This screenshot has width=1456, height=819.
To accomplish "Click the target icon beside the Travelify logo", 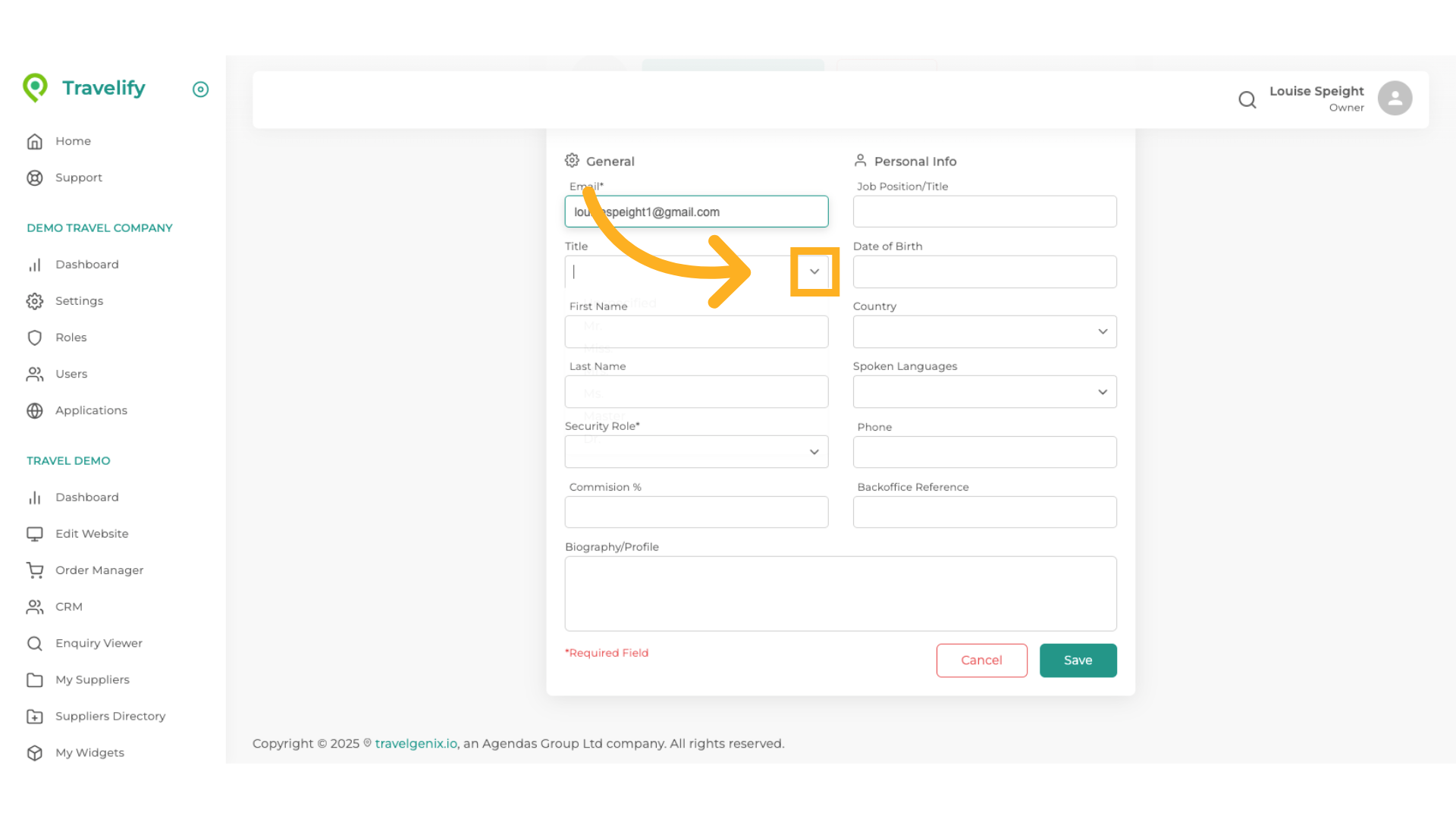I will click(200, 89).
